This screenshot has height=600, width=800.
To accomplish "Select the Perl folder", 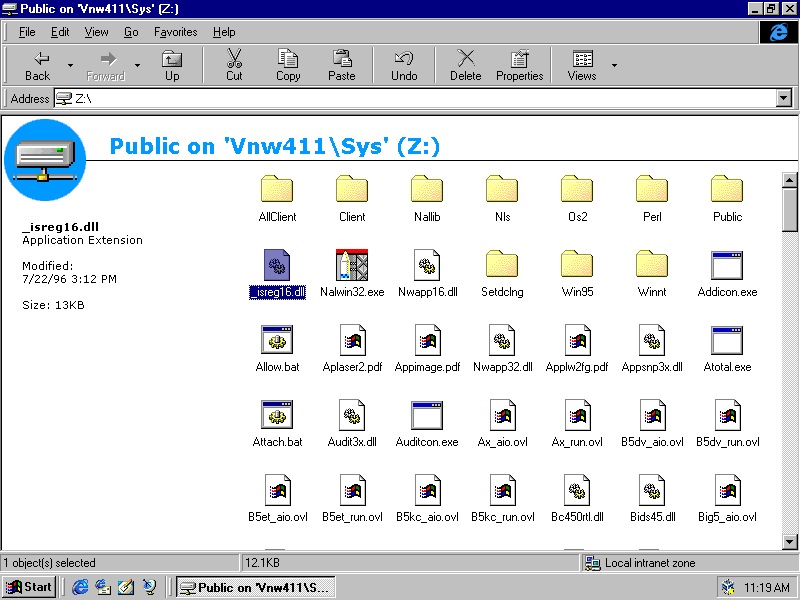I will 652,199.
